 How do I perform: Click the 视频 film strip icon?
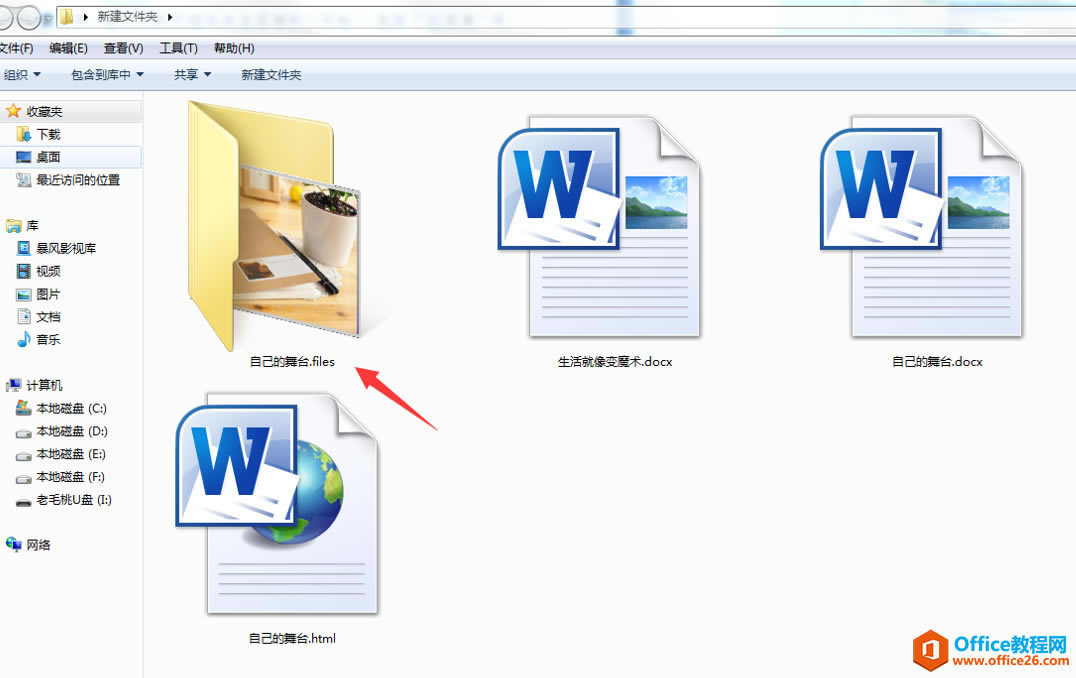pos(23,271)
